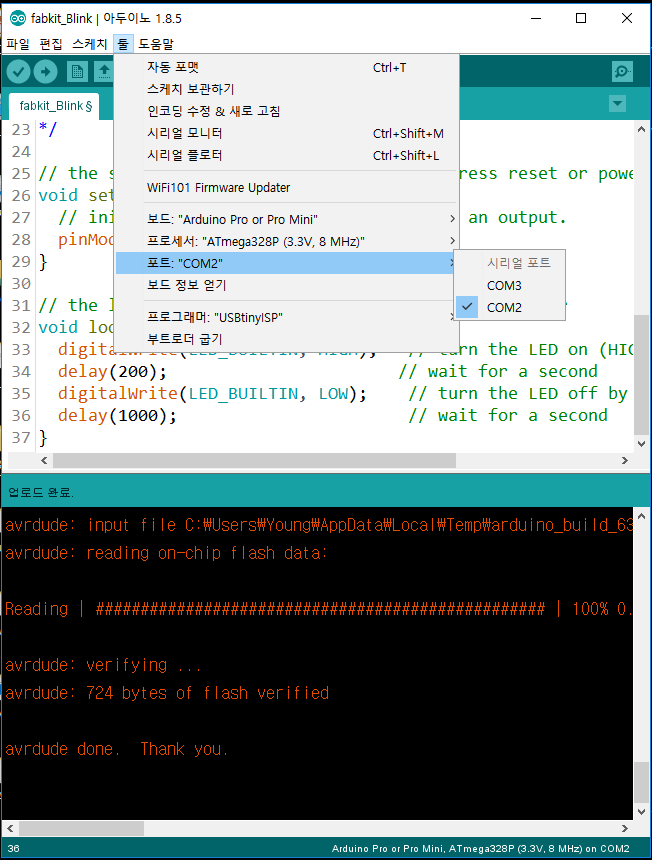Click editor vertical scrollbar up arrow

[642, 130]
